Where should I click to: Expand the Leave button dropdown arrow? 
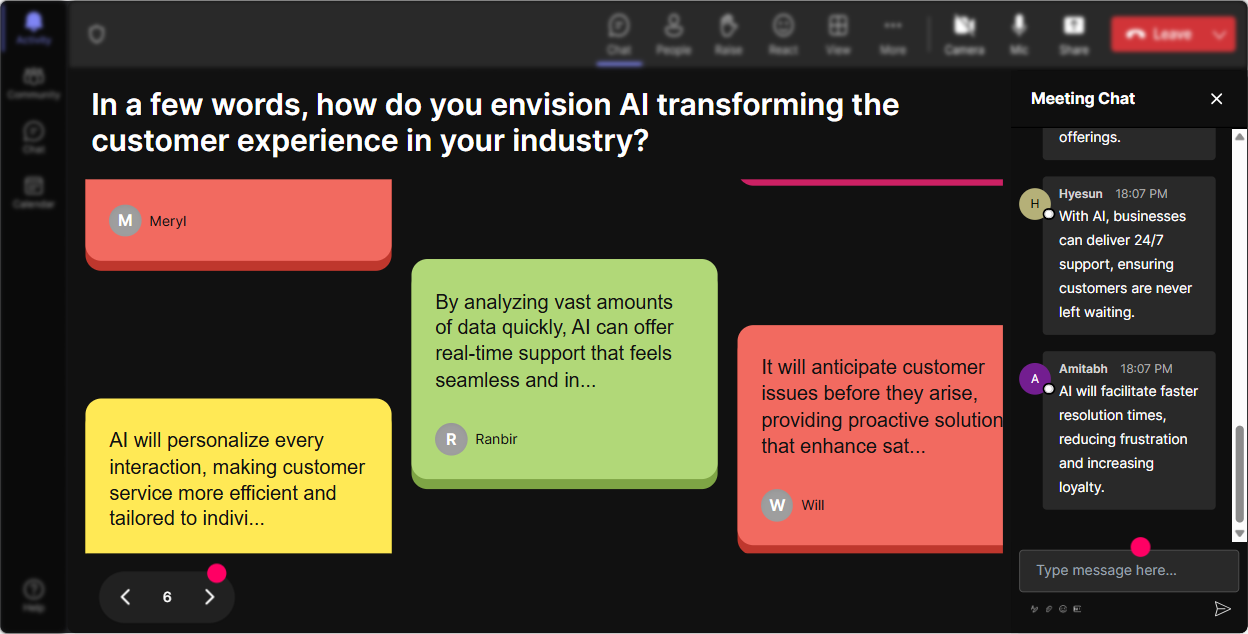pyautogui.click(x=1220, y=34)
